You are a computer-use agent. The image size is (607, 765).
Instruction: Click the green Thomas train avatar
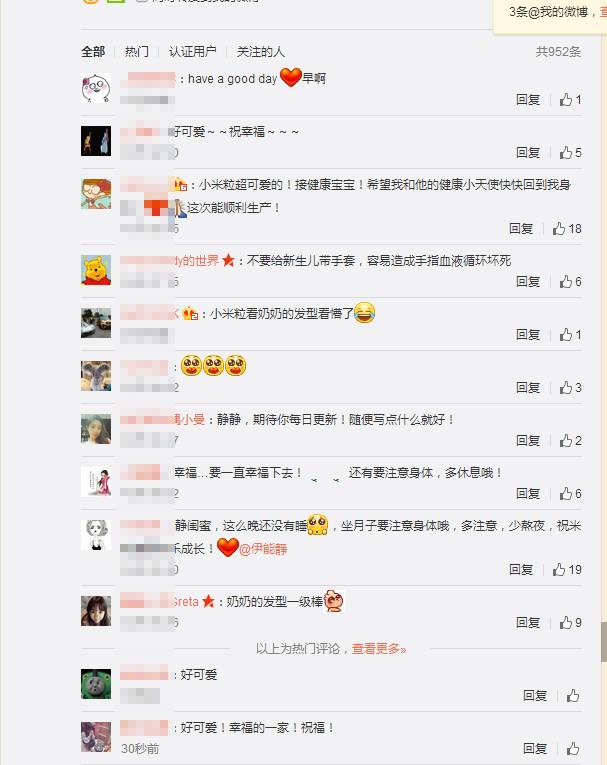click(96, 684)
